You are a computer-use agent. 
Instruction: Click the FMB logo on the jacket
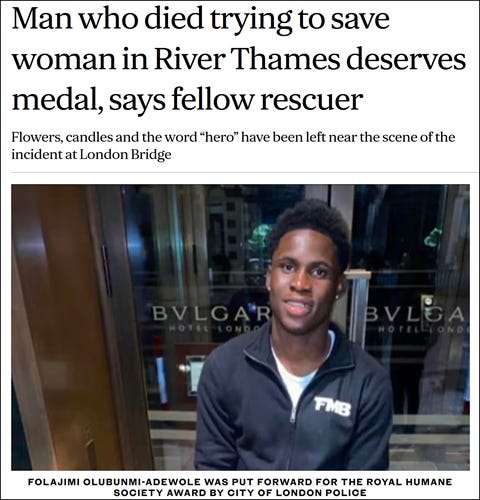point(332,407)
